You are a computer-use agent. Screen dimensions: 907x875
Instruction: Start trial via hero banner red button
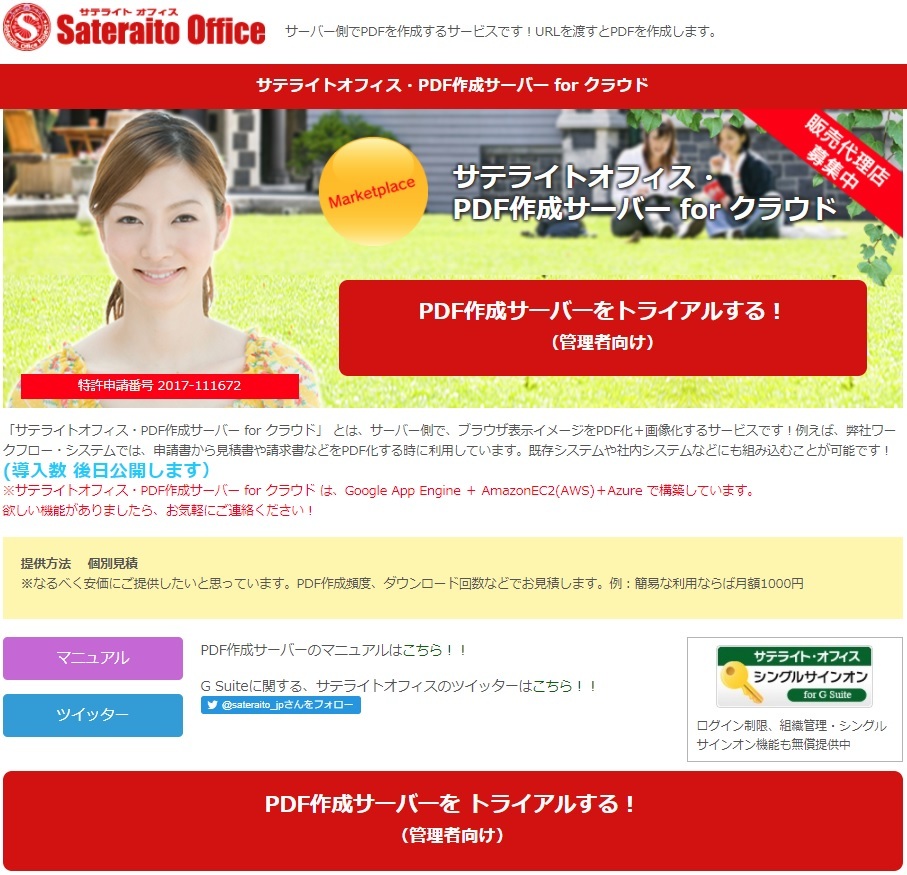click(x=602, y=327)
